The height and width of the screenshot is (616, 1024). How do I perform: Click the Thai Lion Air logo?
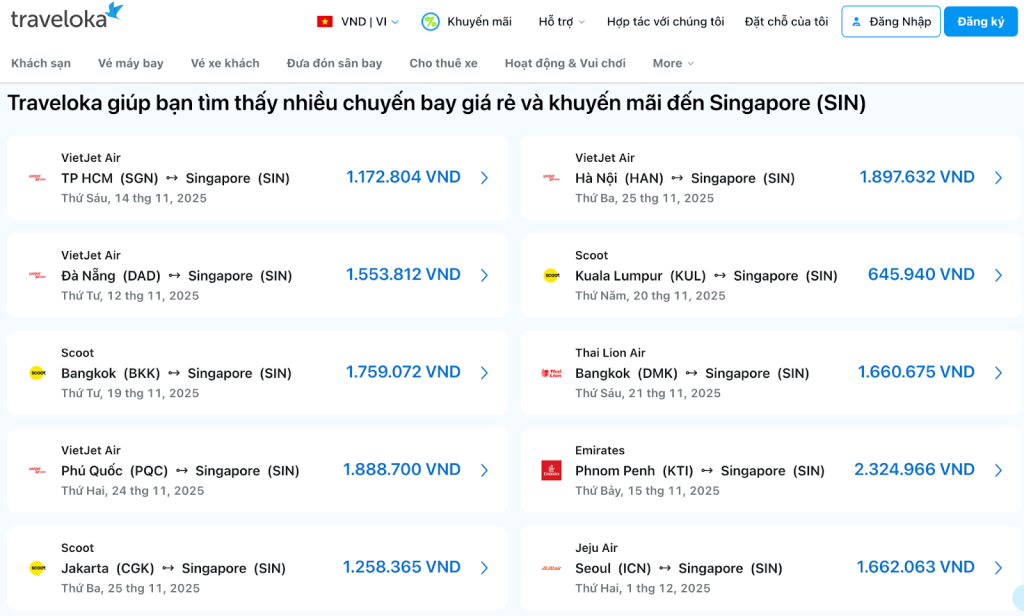[x=551, y=373]
